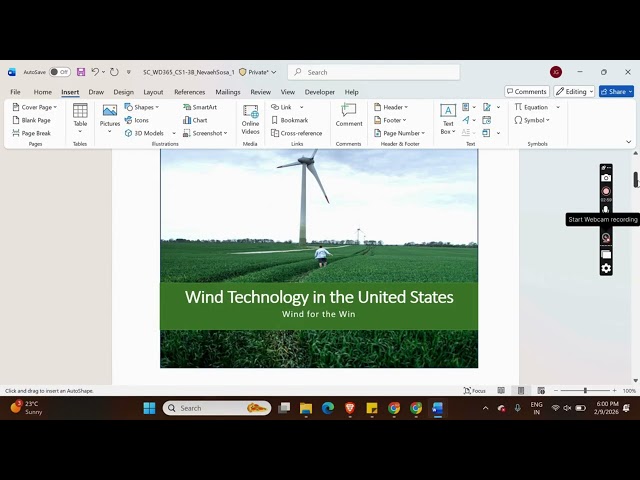Open Footer dropdown
Screen dimensions: 640x480
coord(390,120)
